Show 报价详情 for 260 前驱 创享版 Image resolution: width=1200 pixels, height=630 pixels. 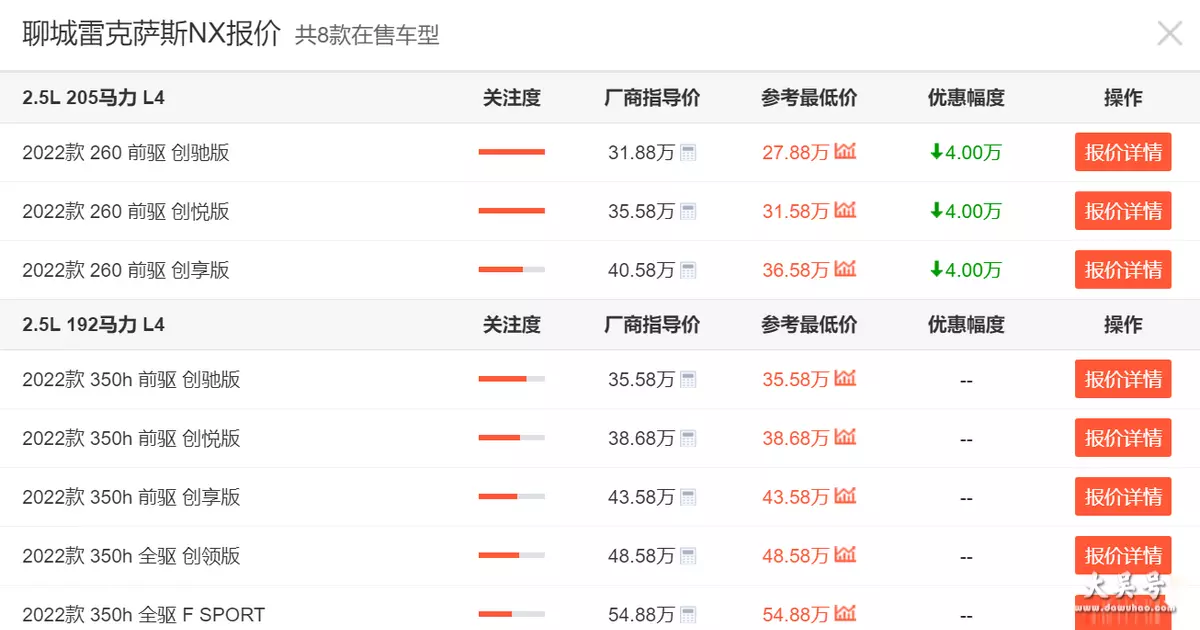pos(1123,271)
